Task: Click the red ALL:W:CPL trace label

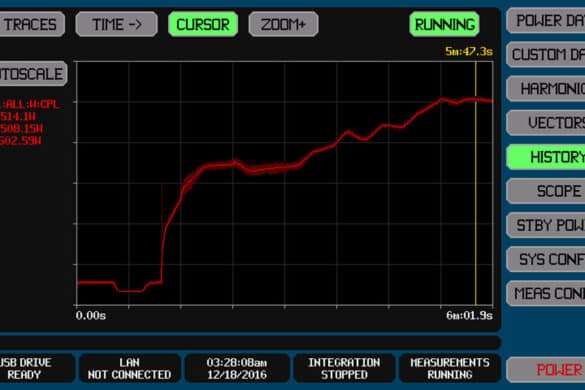Action: (29, 104)
